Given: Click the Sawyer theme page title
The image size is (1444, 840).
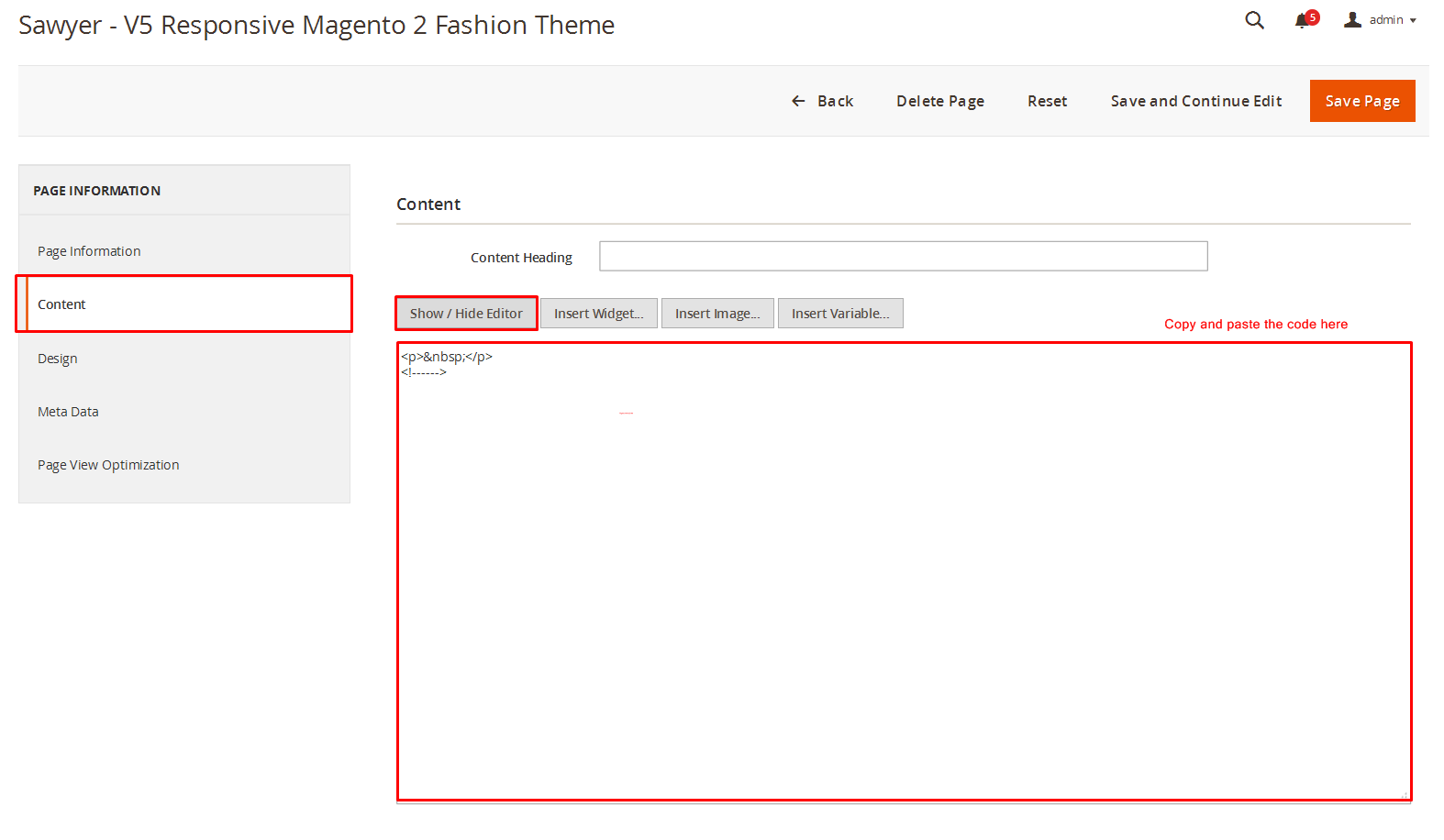Looking at the screenshot, I should [317, 26].
